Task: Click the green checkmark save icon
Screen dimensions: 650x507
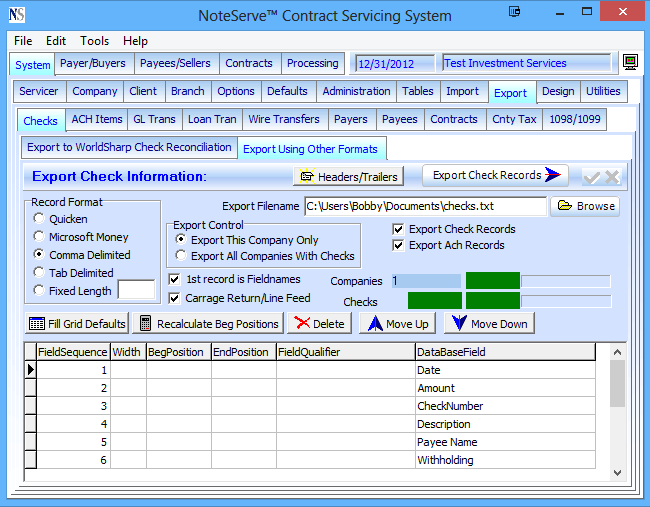Action: (592, 177)
